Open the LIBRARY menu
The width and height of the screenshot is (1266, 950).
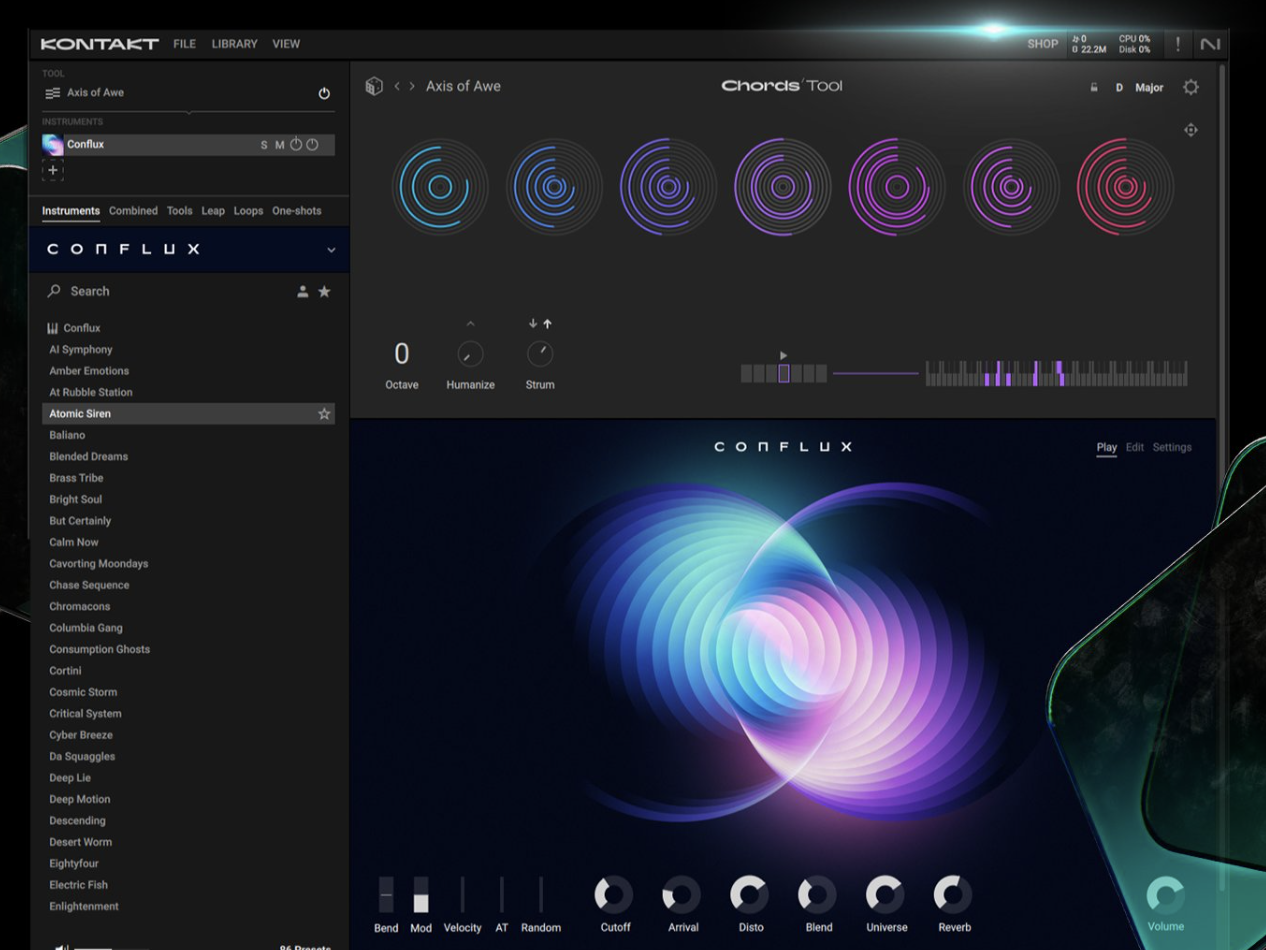click(x=234, y=44)
